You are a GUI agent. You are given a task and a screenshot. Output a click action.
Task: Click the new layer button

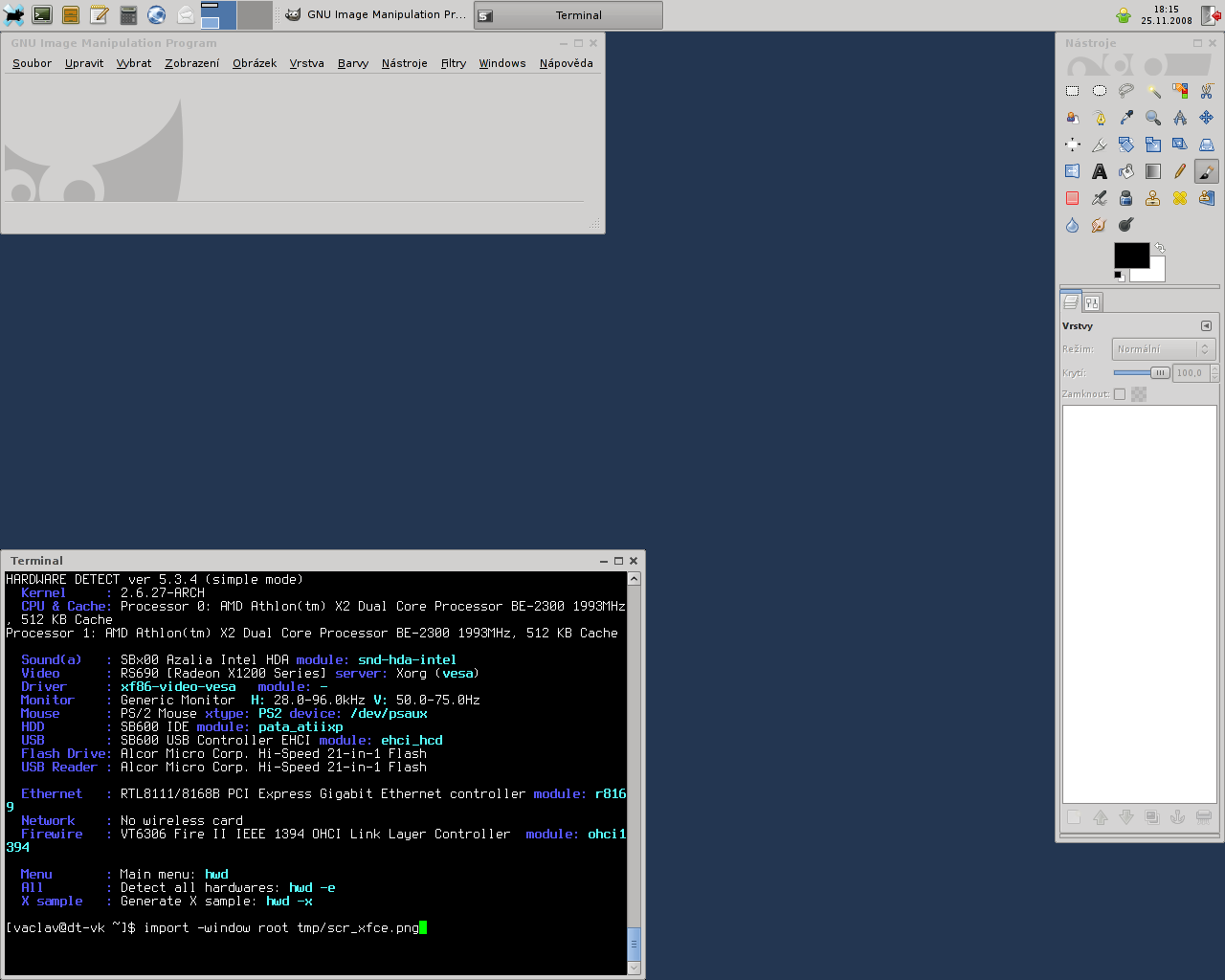(x=1075, y=817)
